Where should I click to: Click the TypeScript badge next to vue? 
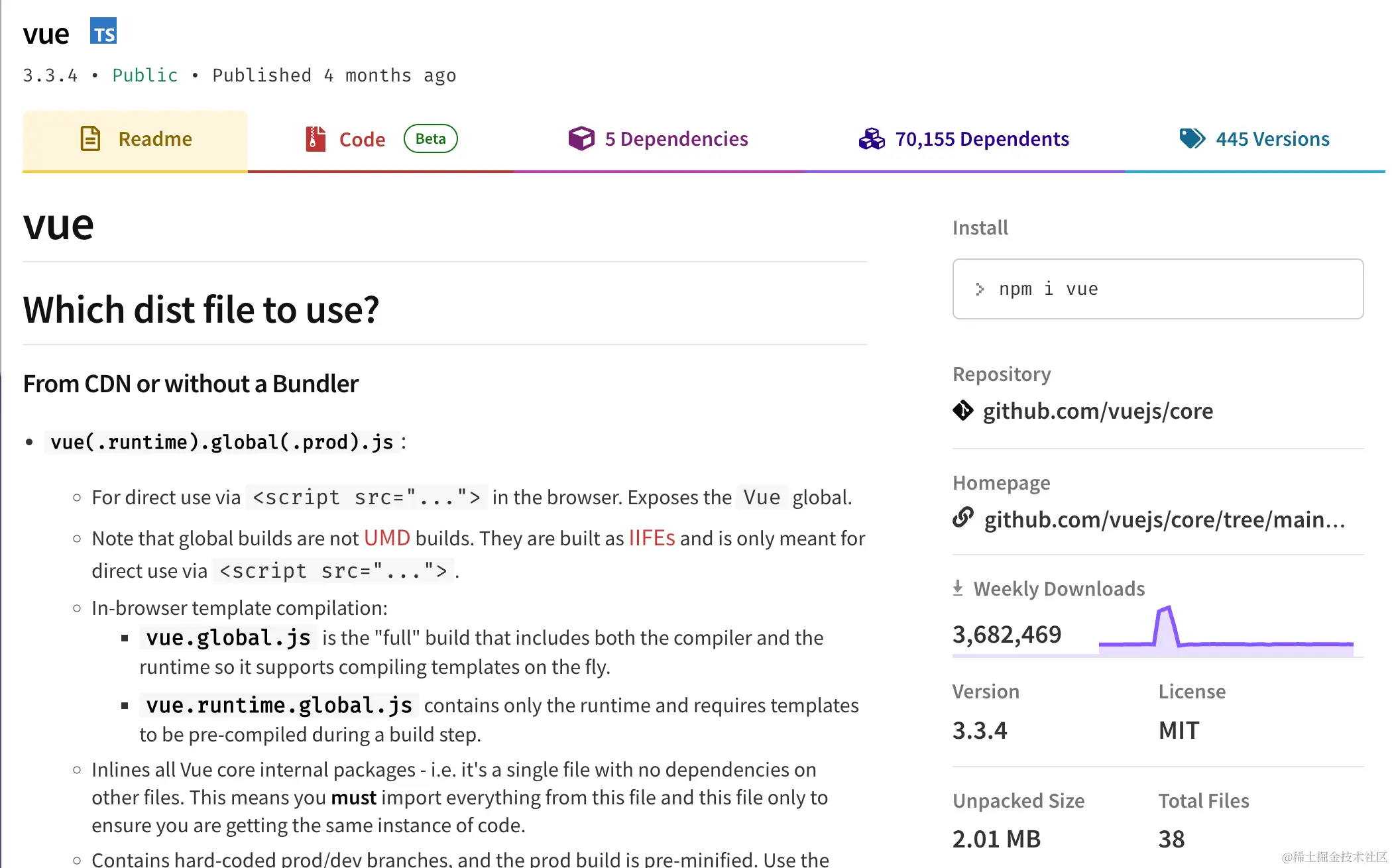point(103,30)
